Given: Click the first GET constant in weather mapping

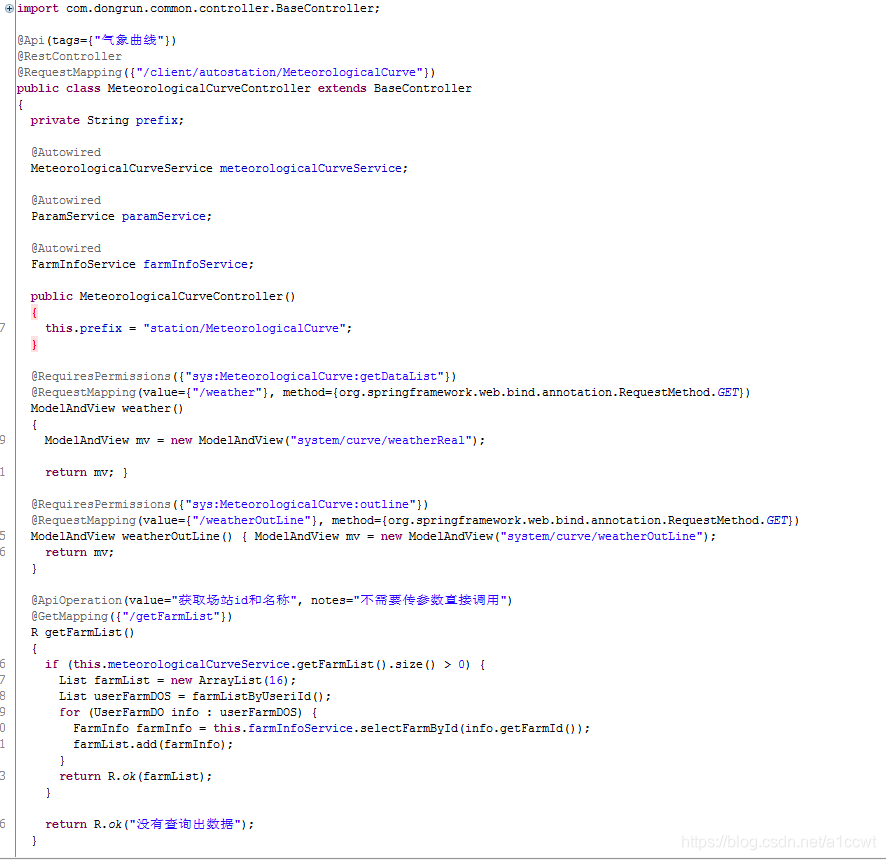Looking at the screenshot, I should pos(728,392).
